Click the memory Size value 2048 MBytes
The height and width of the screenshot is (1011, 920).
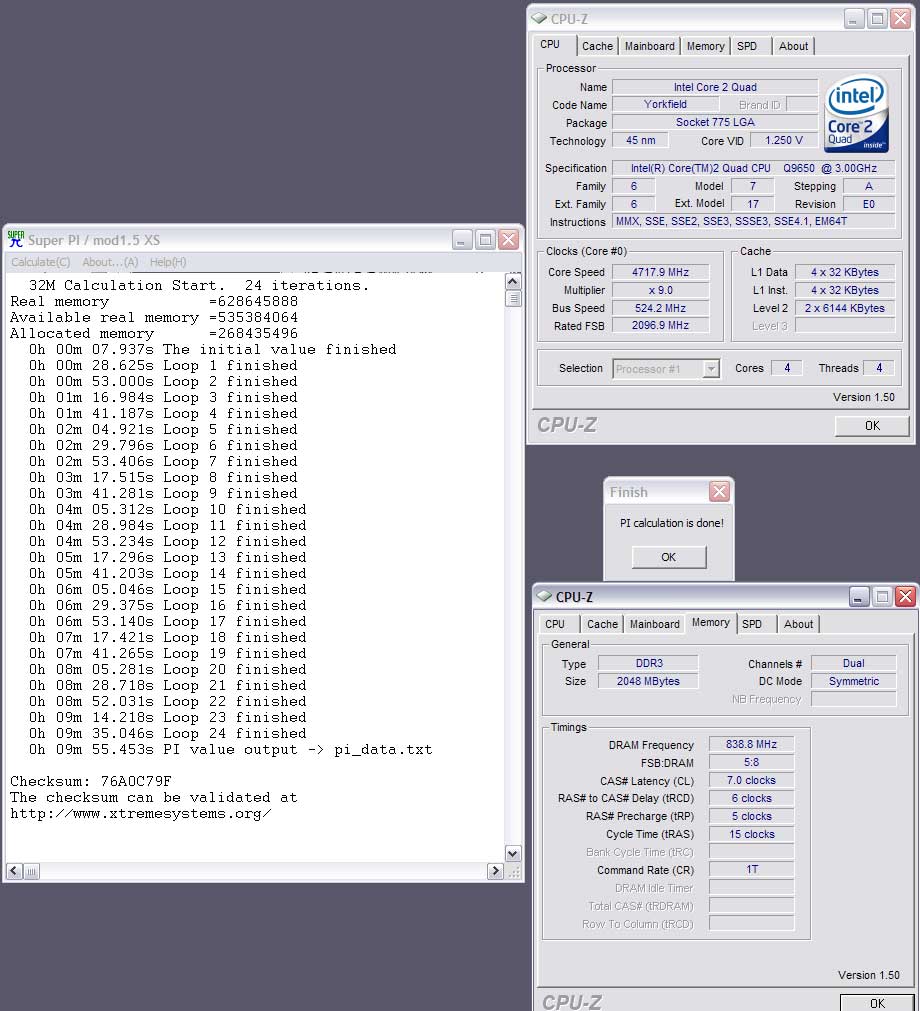(648, 681)
